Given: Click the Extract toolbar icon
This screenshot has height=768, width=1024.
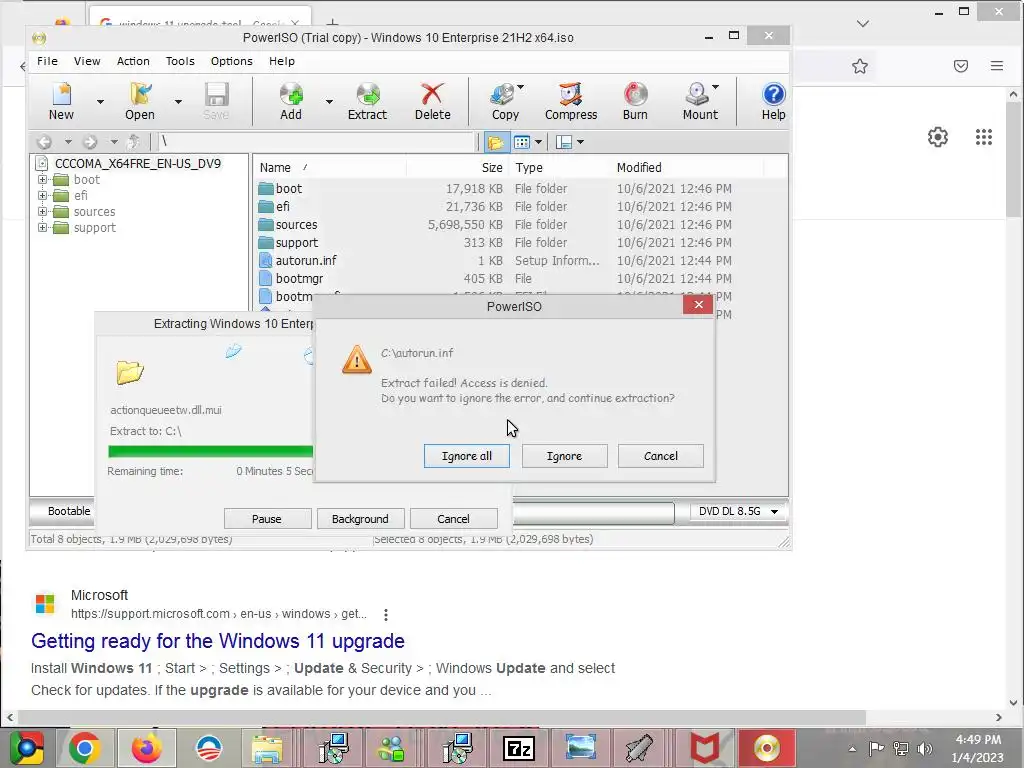Looking at the screenshot, I should tap(367, 101).
